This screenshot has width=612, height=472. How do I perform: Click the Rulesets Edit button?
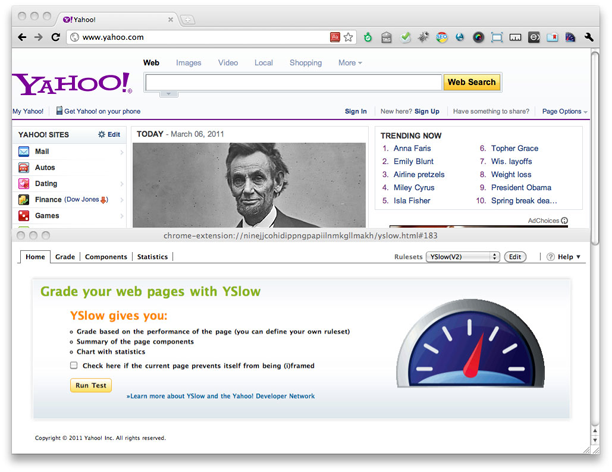click(x=515, y=256)
